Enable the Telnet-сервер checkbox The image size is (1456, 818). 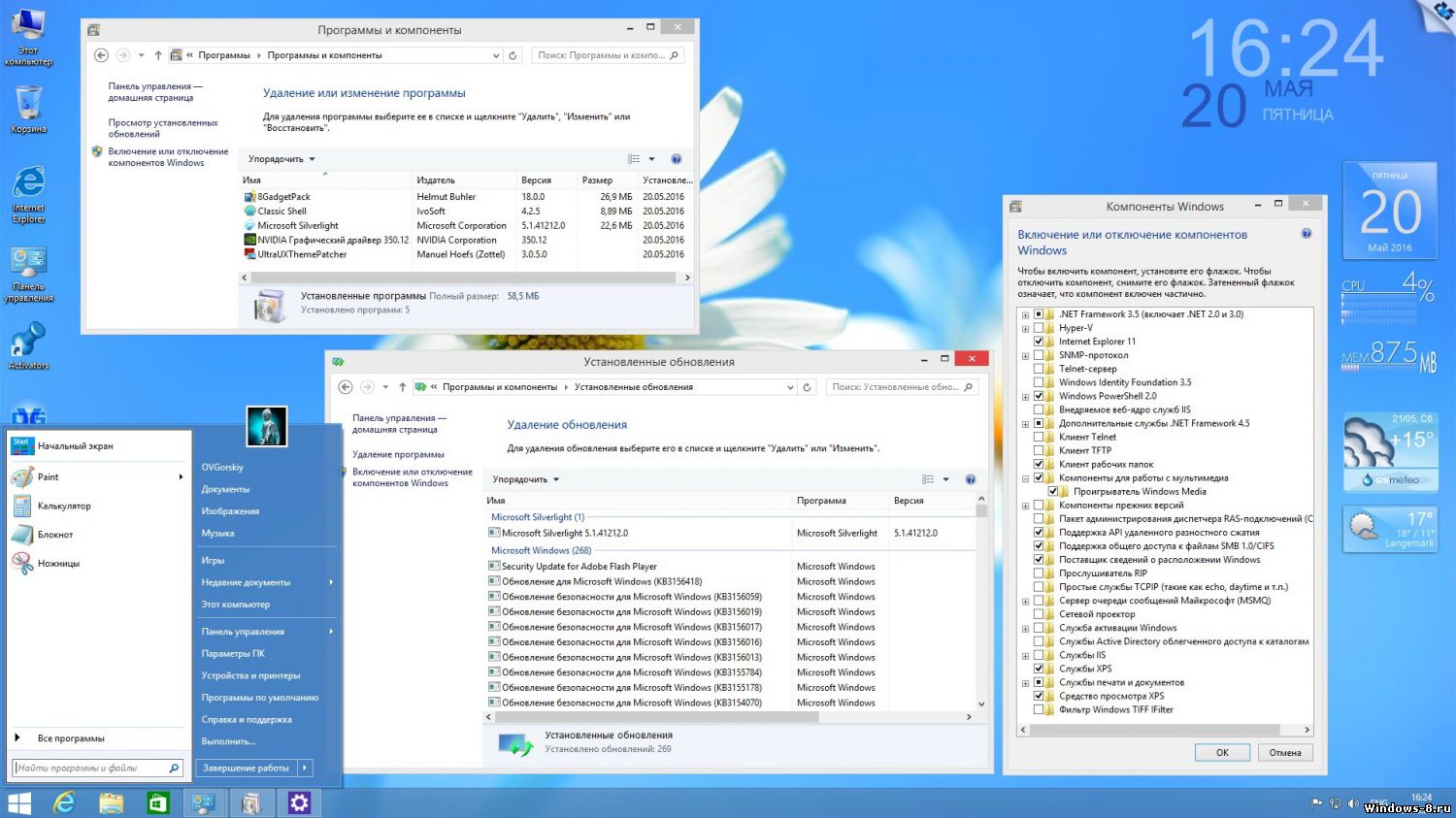click(1039, 369)
